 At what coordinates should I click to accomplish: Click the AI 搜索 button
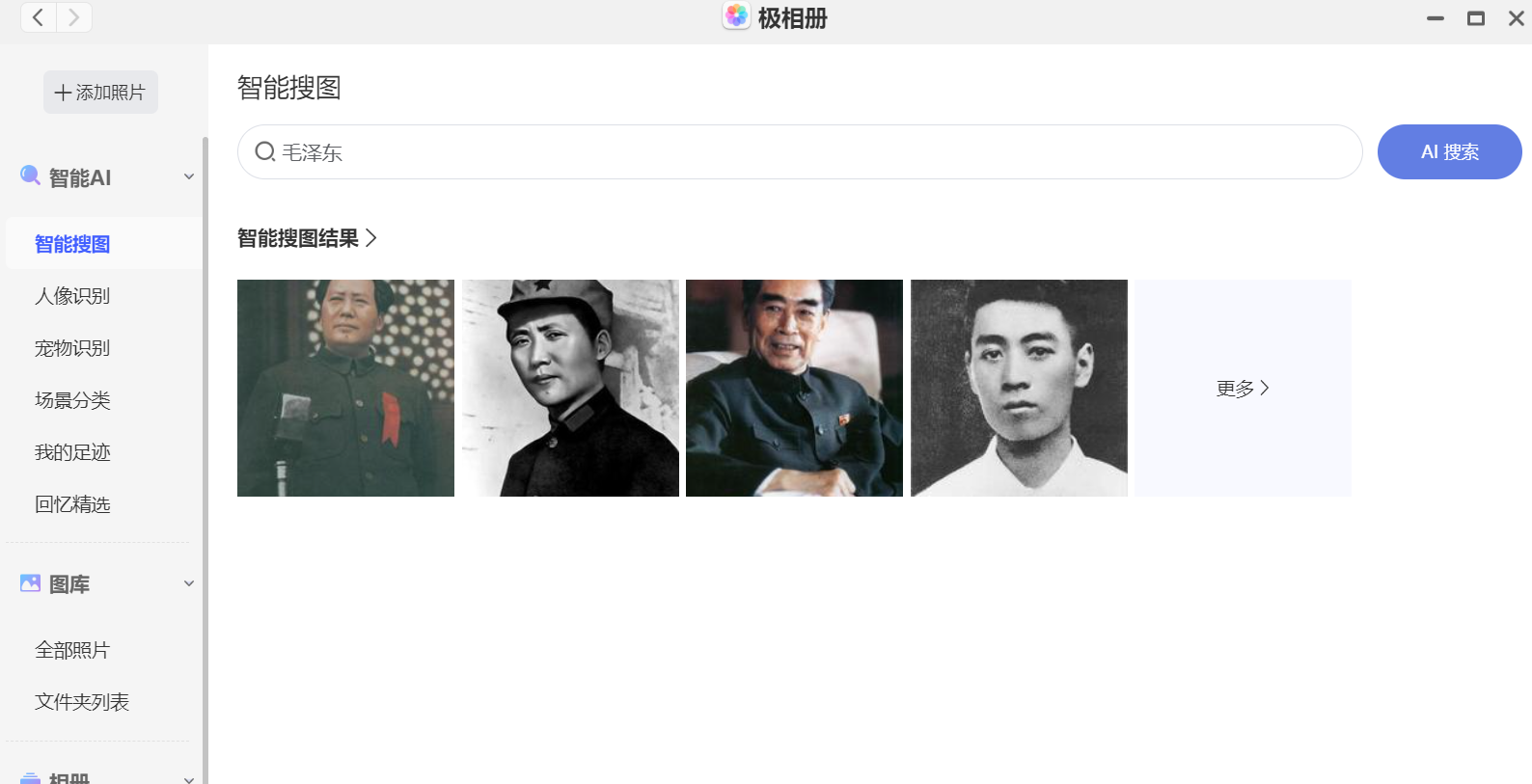coord(1449,151)
